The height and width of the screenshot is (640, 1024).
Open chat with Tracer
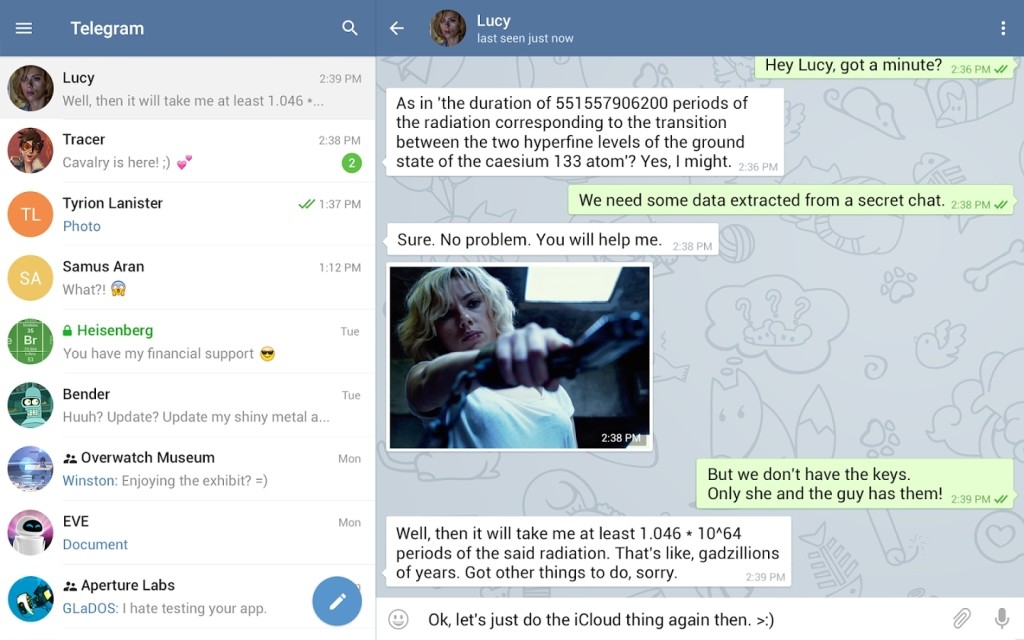point(187,151)
